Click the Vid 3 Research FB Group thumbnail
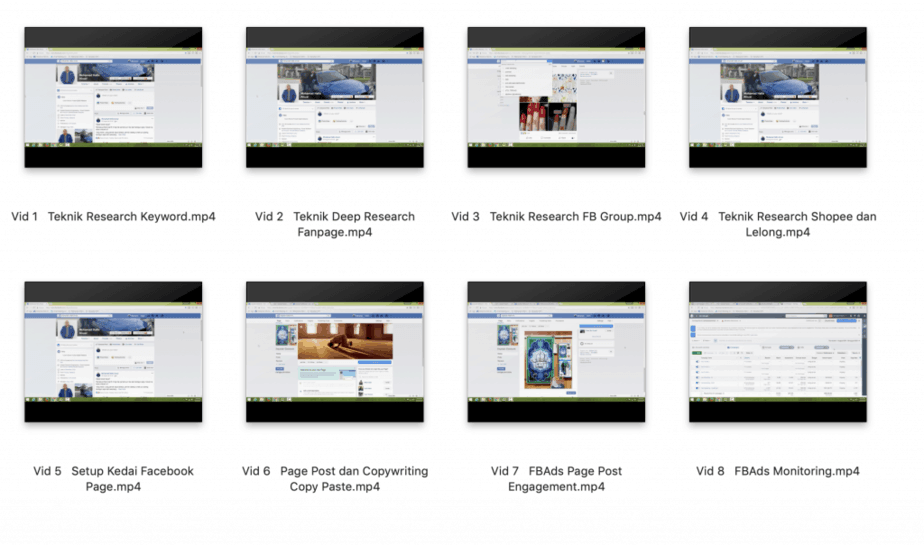 click(556, 97)
